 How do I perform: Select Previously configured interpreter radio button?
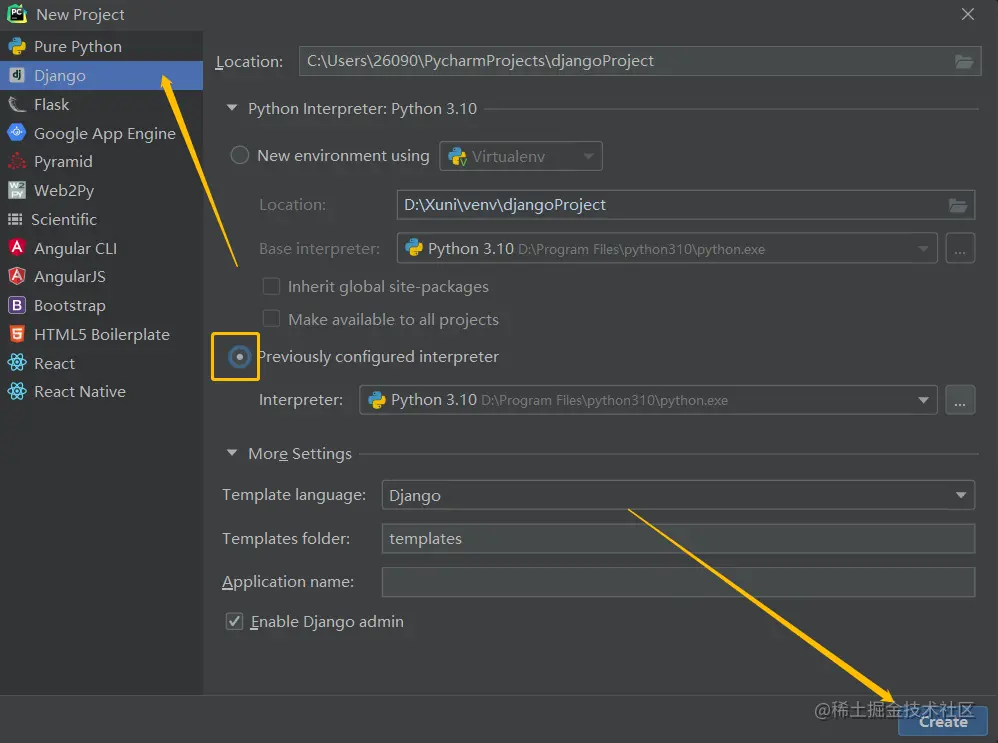point(239,357)
